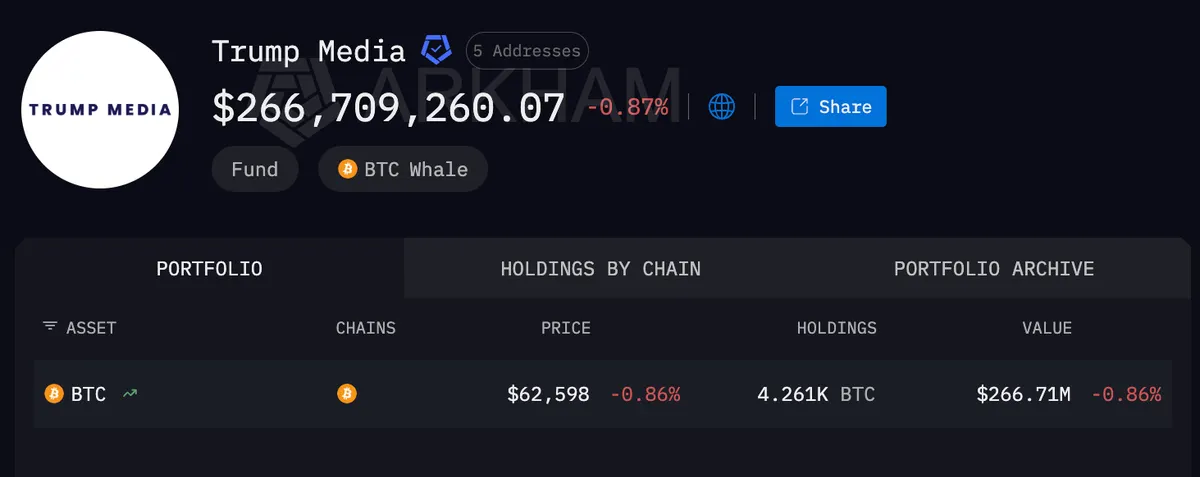Click the sort filter icon beside ASSET
Image resolution: width=1200 pixels, height=477 pixels.
point(50,327)
